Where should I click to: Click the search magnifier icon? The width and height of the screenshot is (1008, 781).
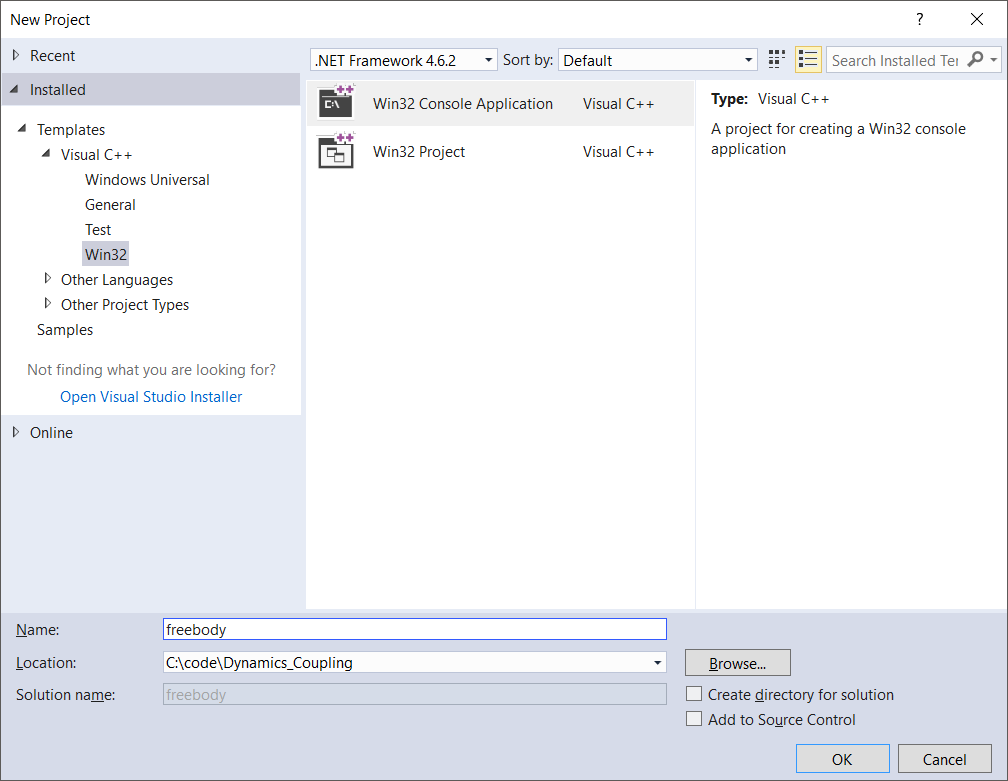(x=975, y=60)
